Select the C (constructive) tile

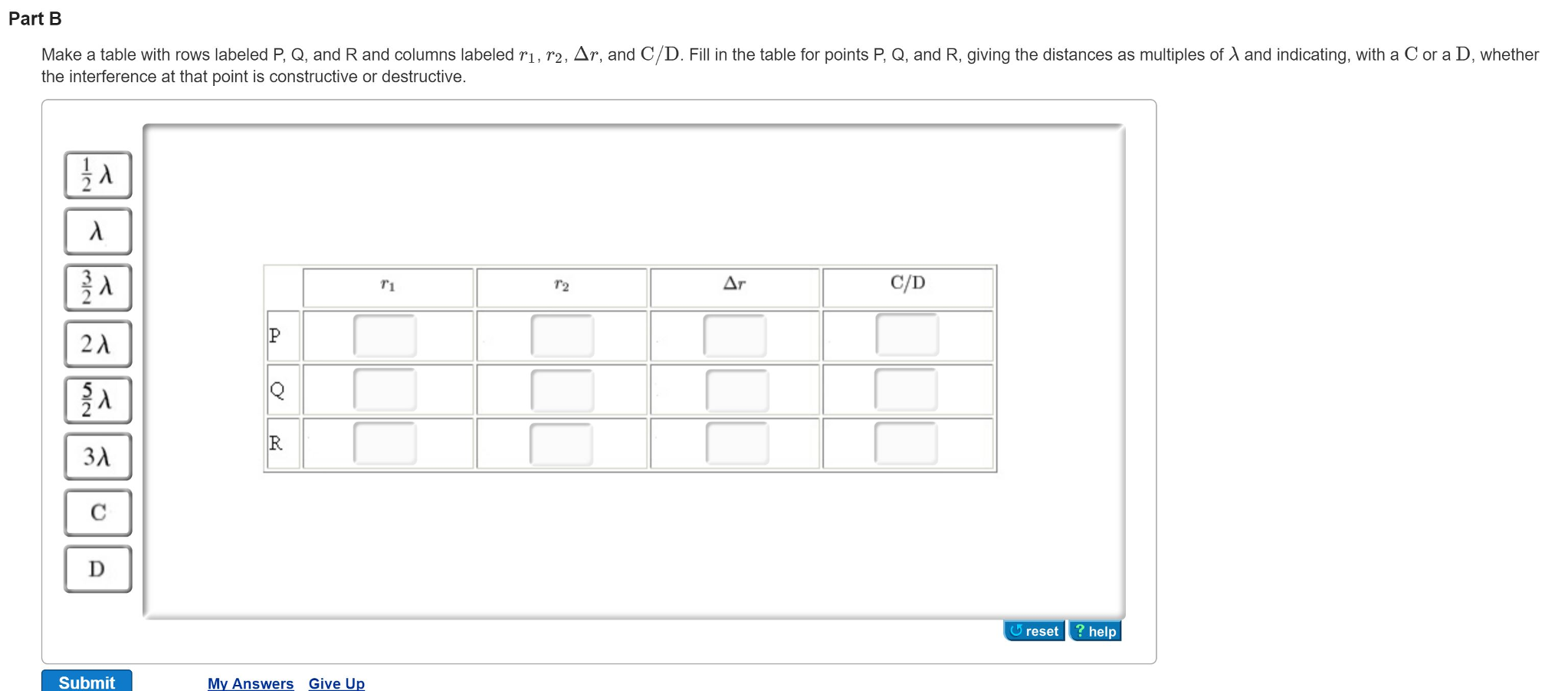97,512
